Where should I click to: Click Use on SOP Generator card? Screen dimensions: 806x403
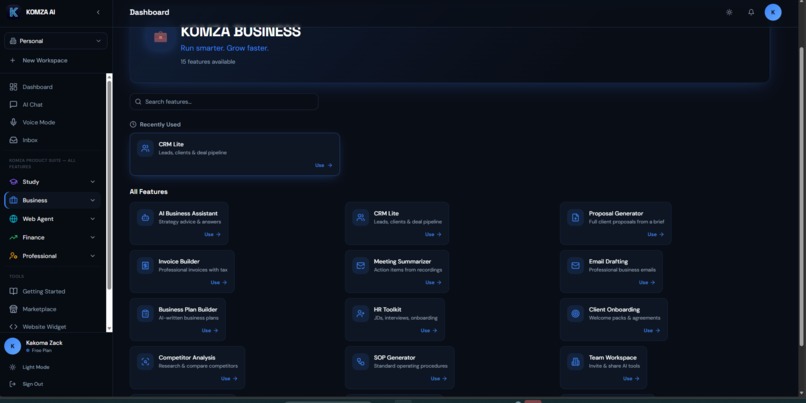pos(439,379)
